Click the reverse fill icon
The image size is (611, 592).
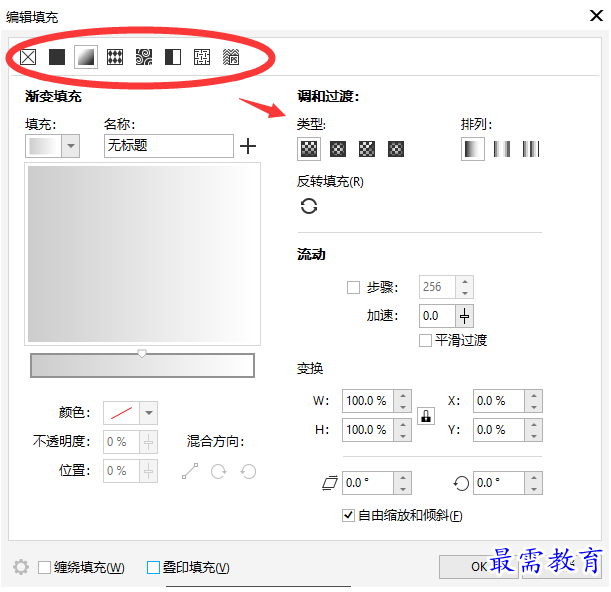click(309, 206)
